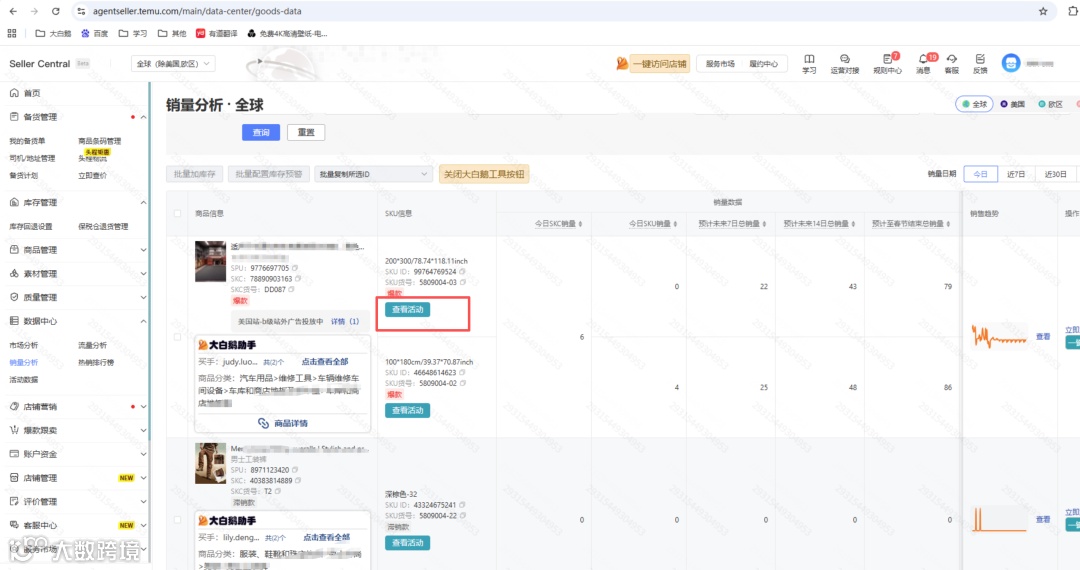Select the 近30日 sales date tab
1080x570 pixels.
[x=1055, y=174]
